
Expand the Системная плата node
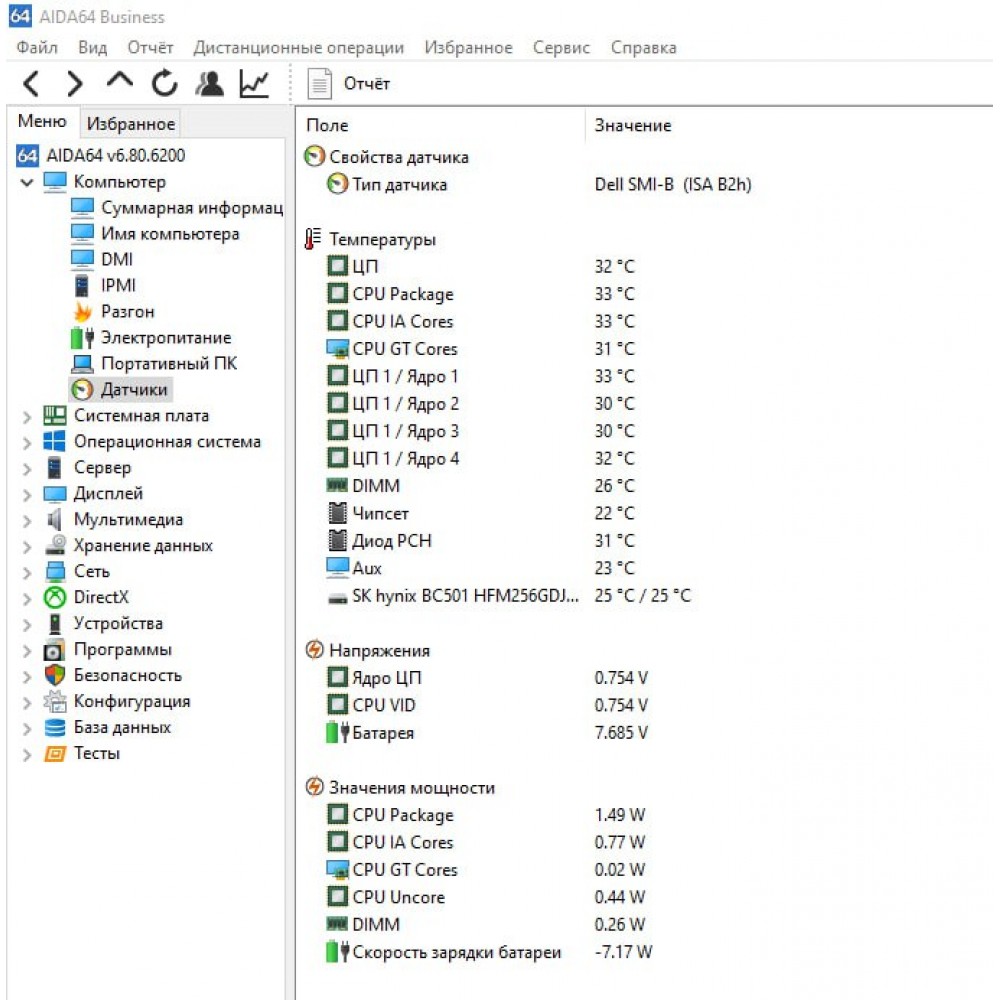click(27, 417)
